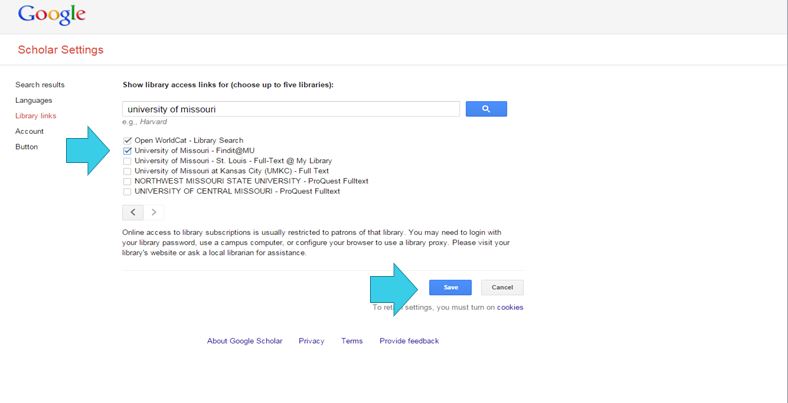
Task: Select the Library links section
Action: (36, 116)
